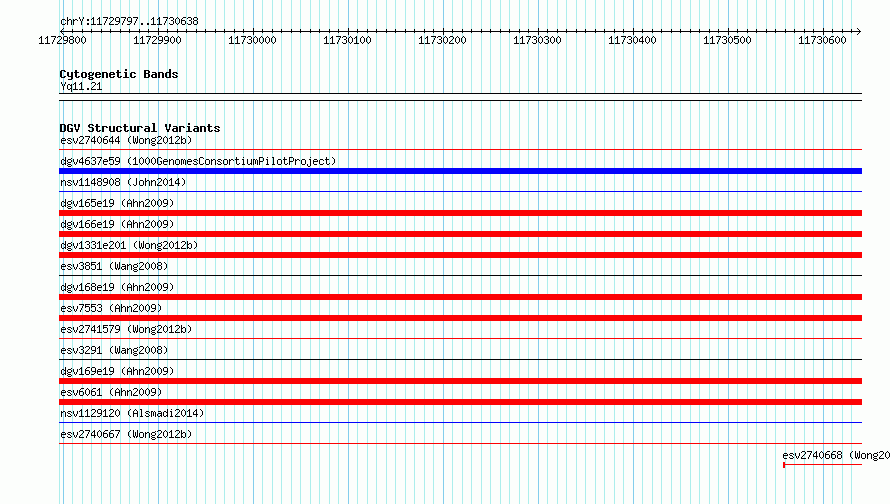Click the esv3291 (Wang2008) label
890x504 pixels.
tap(114, 350)
